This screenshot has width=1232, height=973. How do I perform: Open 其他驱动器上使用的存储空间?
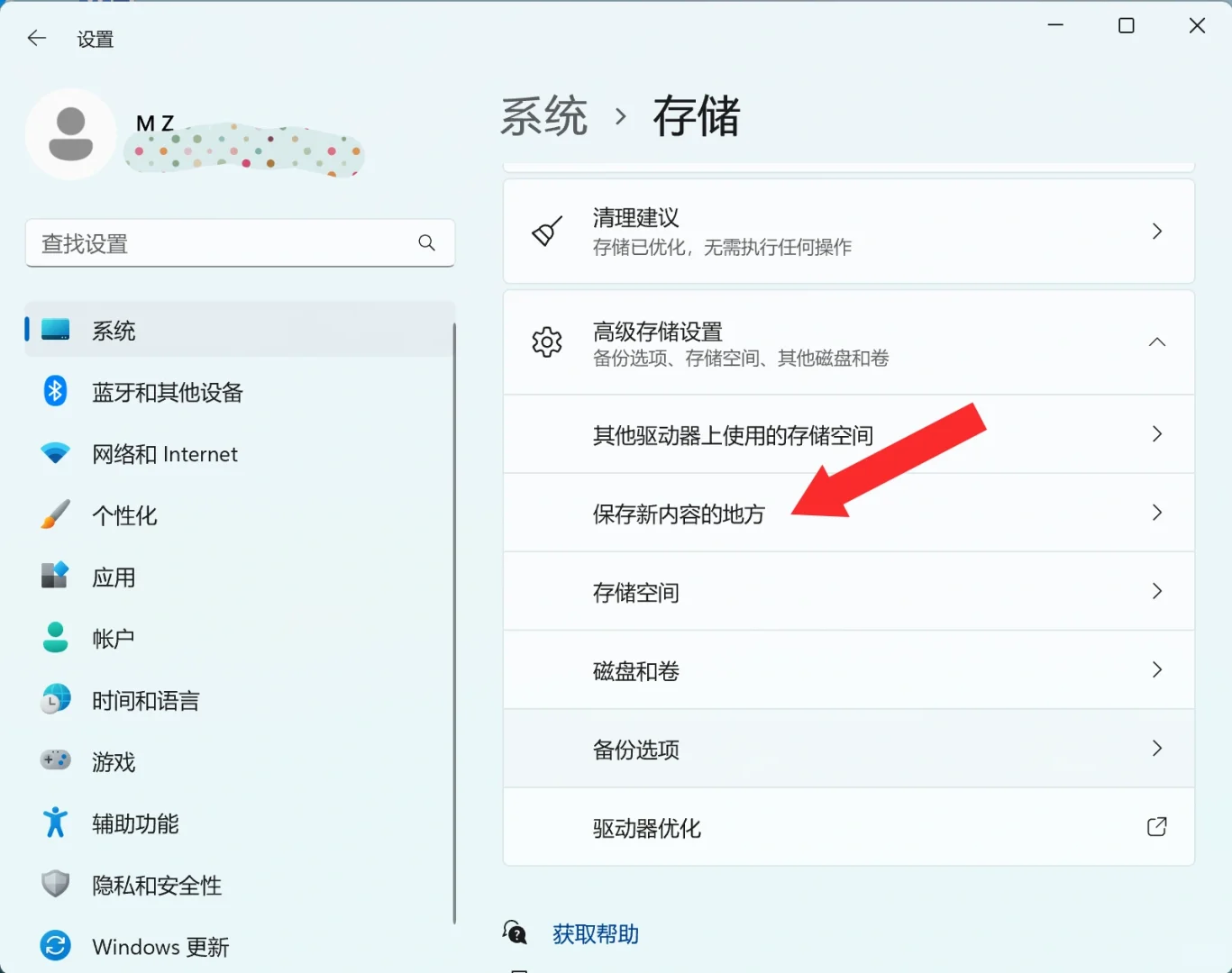849,434
